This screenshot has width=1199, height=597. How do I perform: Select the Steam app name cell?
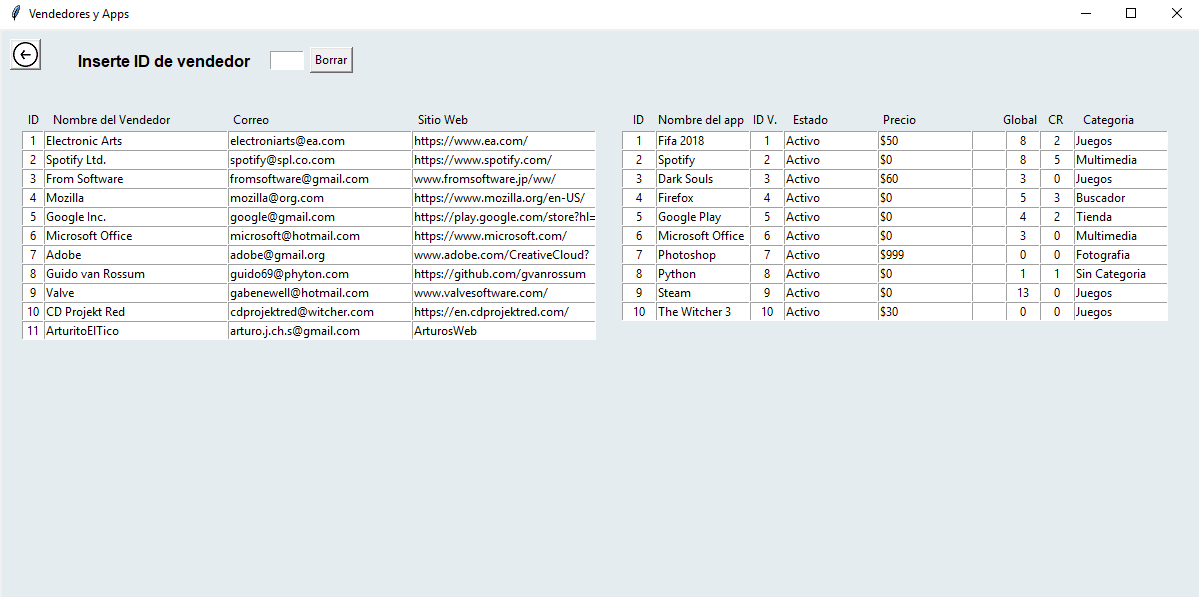pyautogui.click(x=703, y=293)
